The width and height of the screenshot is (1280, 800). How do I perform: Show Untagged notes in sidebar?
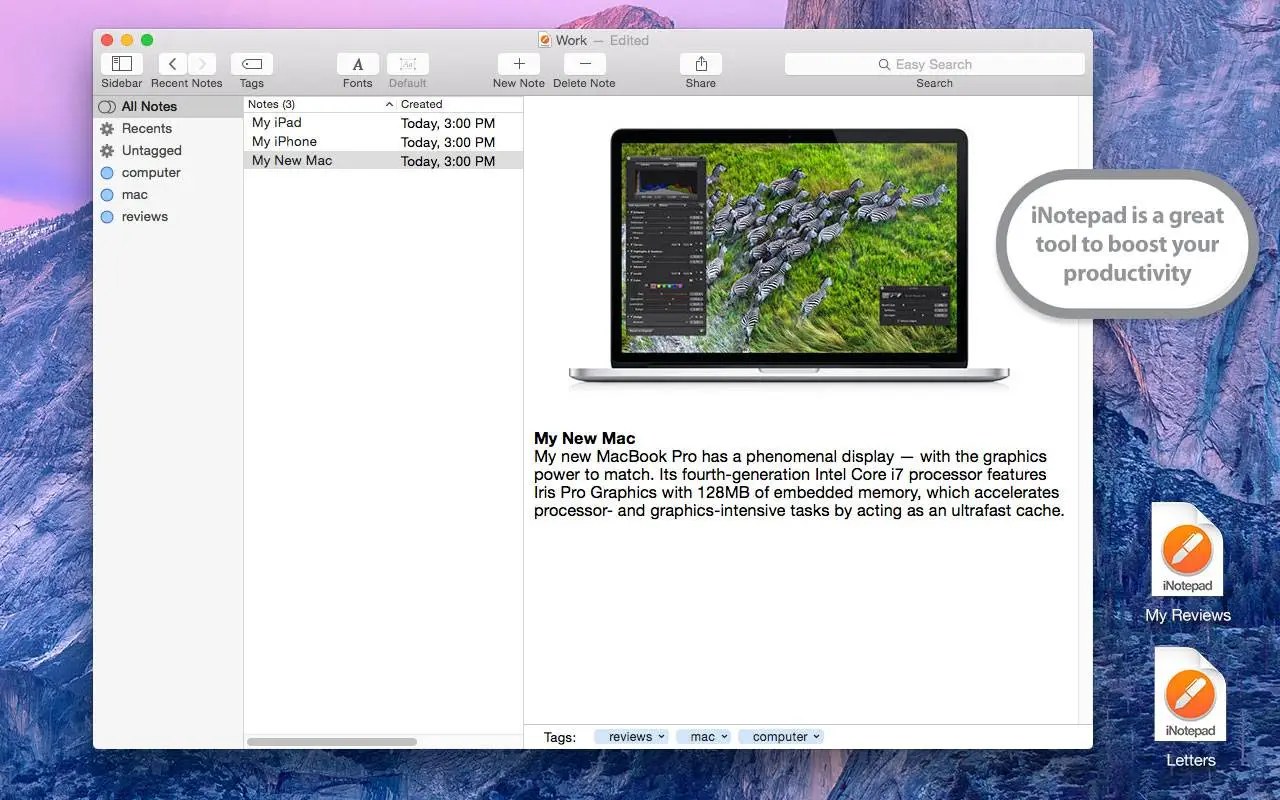168,150
